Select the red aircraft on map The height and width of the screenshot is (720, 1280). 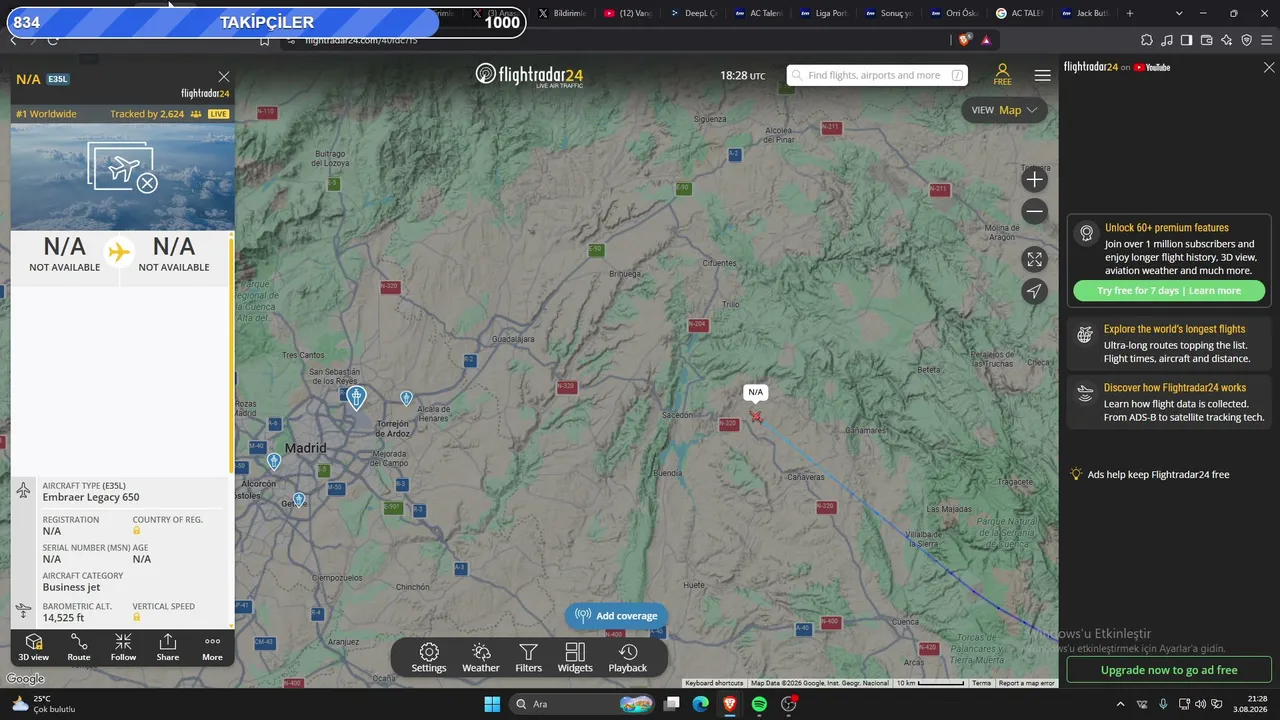tap(756, 416)
